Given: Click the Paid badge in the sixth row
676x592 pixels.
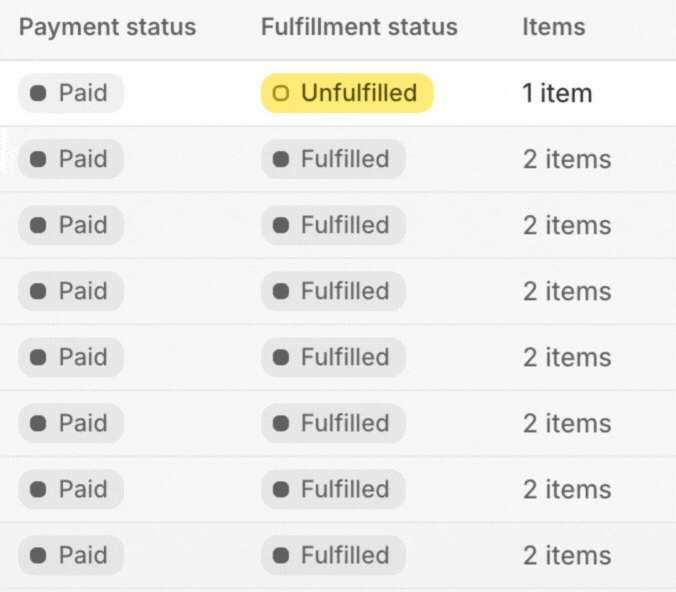Looking at the screenshot, I should (x=71, y=423).
